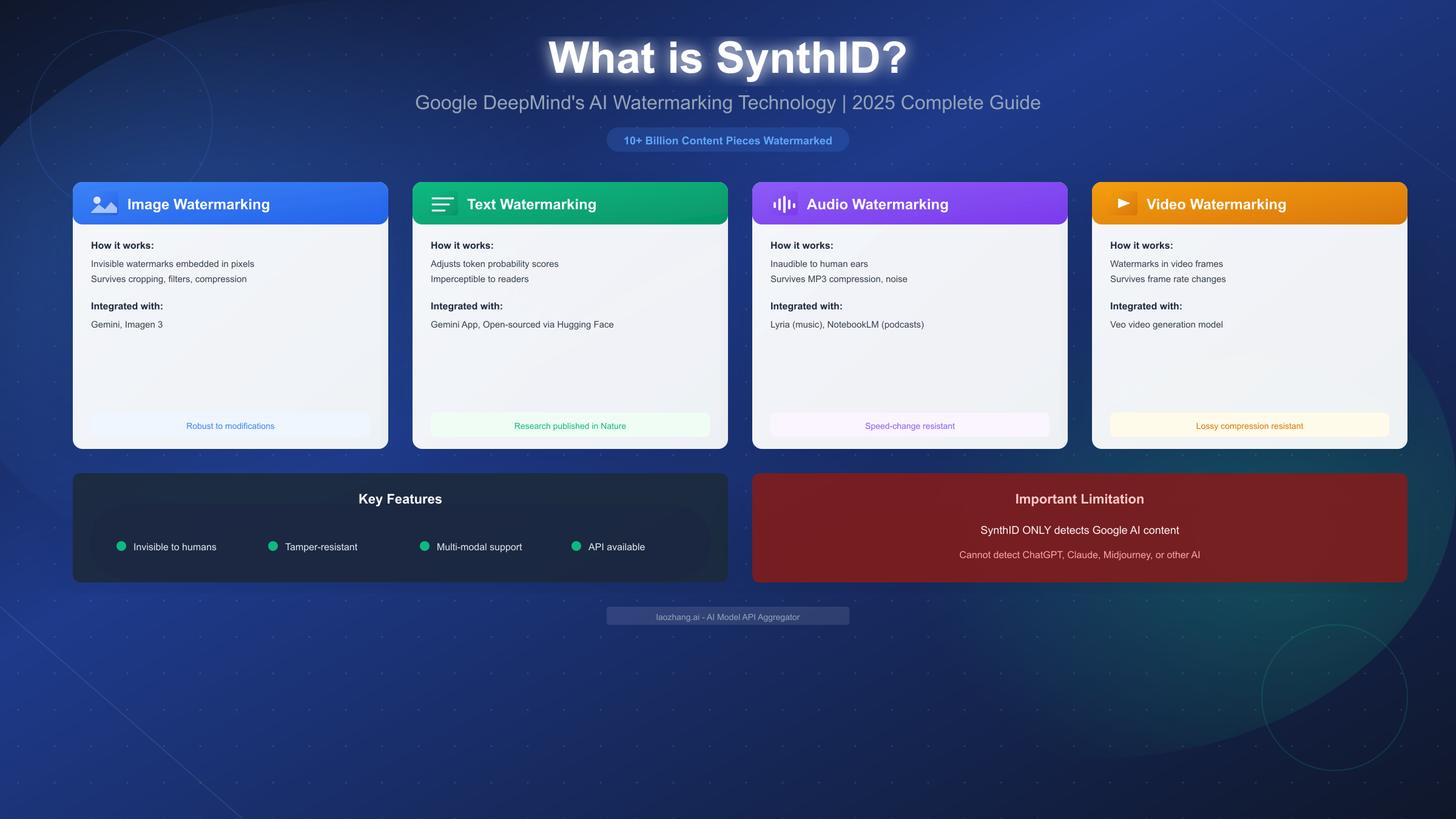The height and width of the screenshot is (819, 1456).
Task: Open the laozhang.ai aggregator link
Action: (728, 616)
